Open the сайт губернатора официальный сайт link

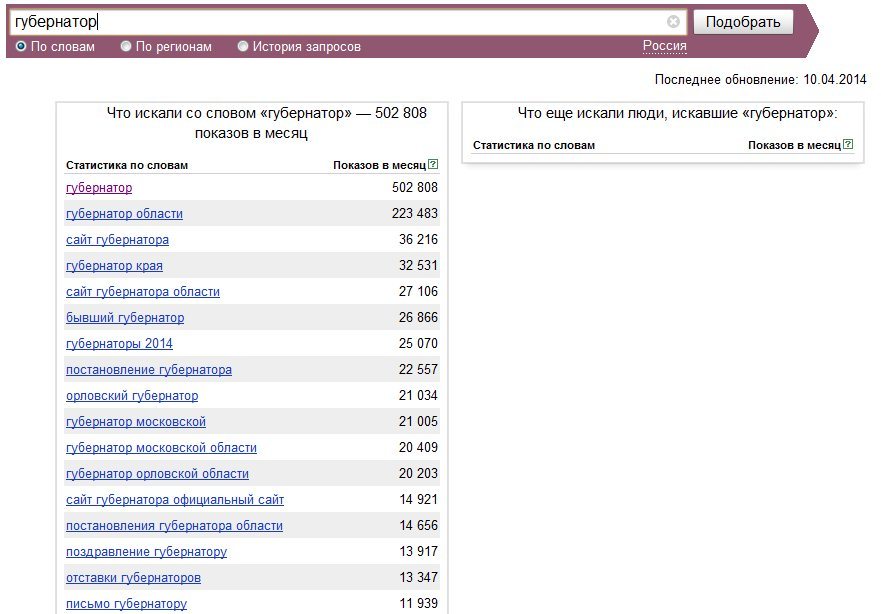click(175, 499)
